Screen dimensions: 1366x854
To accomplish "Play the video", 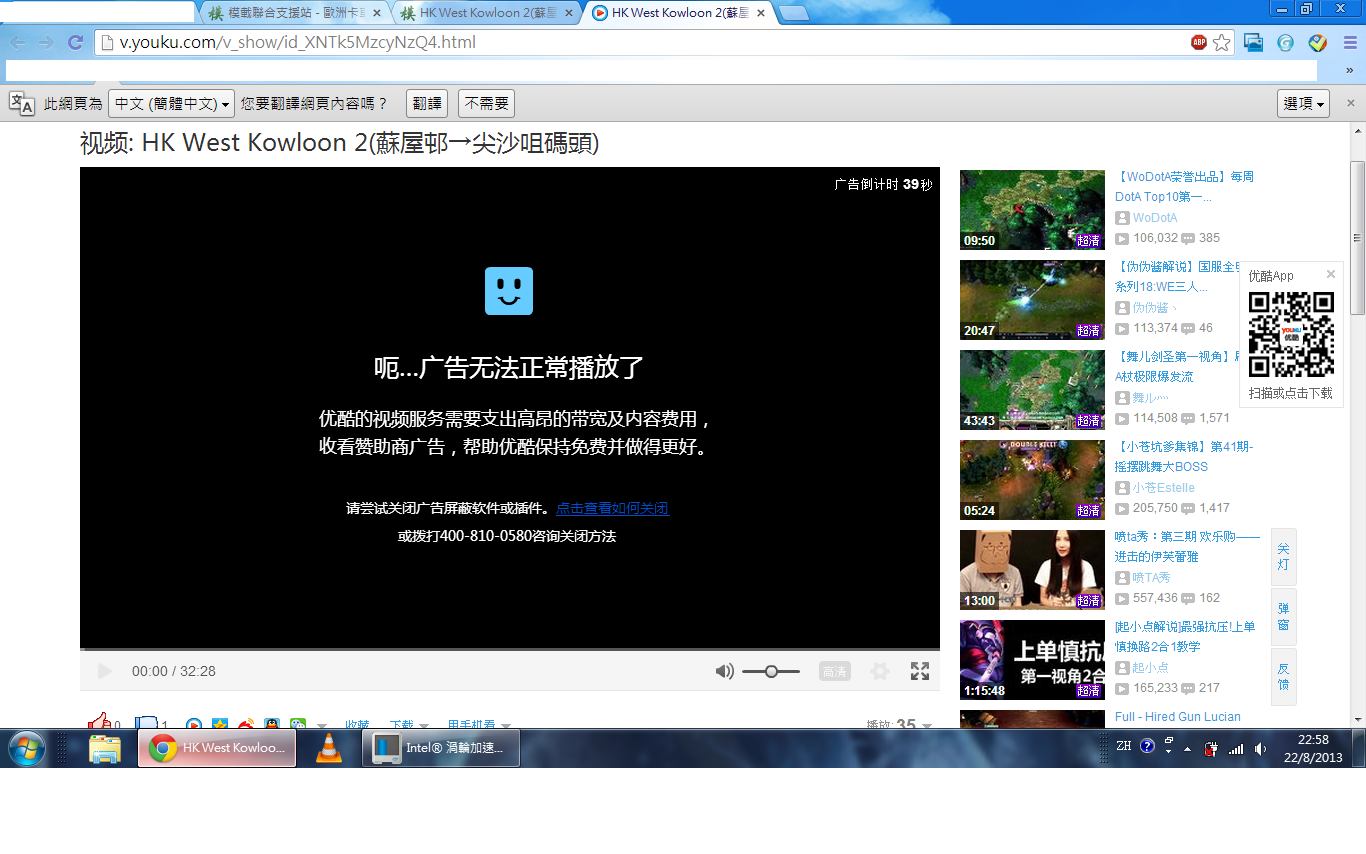I will click(x=105, y=671).
